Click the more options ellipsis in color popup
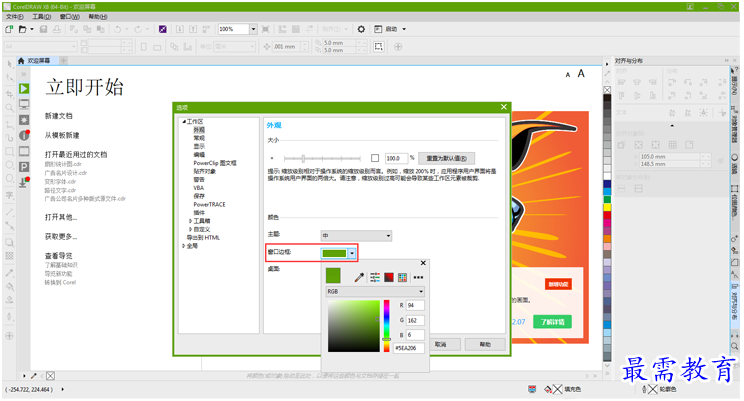 pos(418,277)
